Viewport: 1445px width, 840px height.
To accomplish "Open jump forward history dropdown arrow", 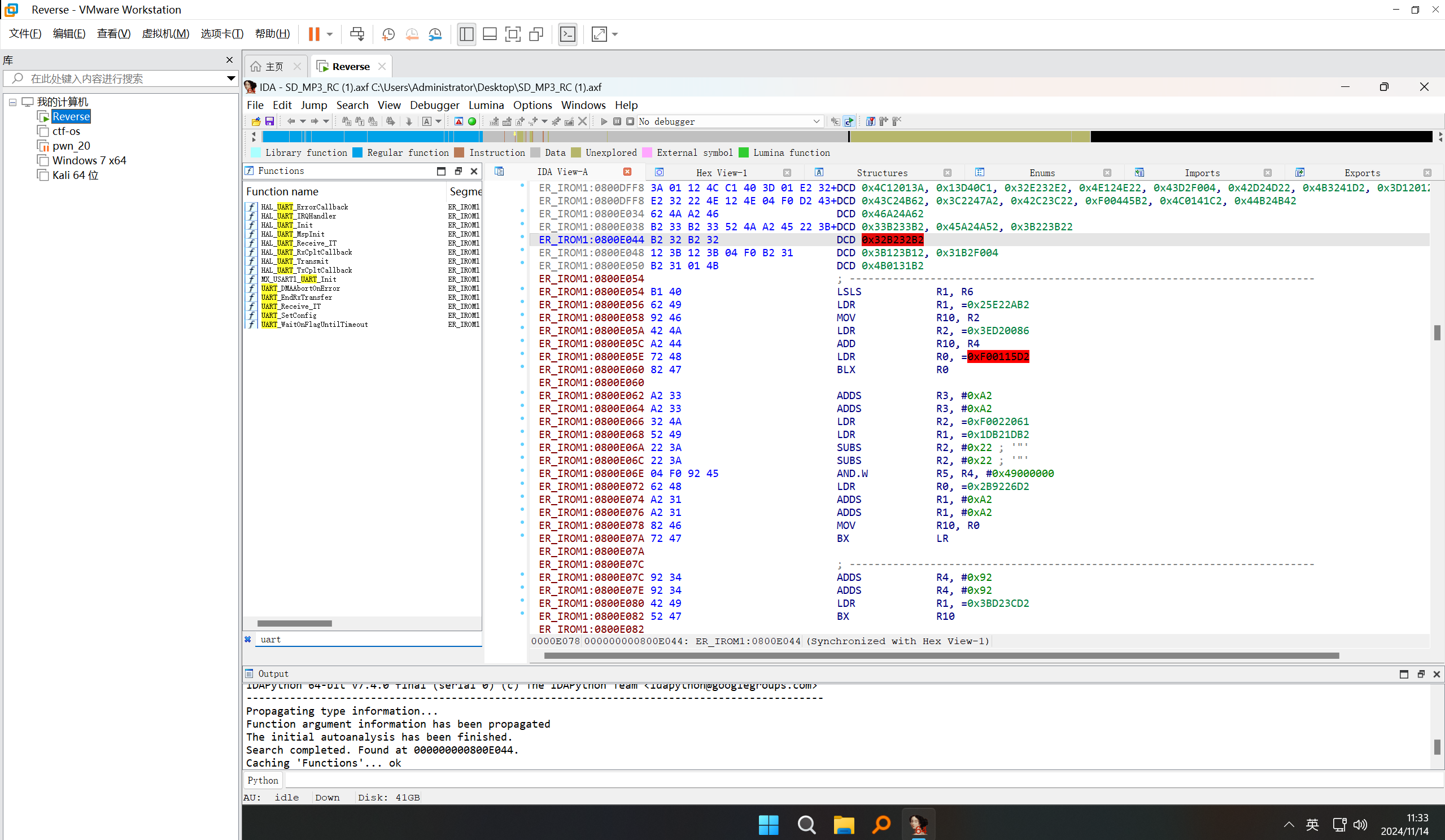I will pos(326,121).
